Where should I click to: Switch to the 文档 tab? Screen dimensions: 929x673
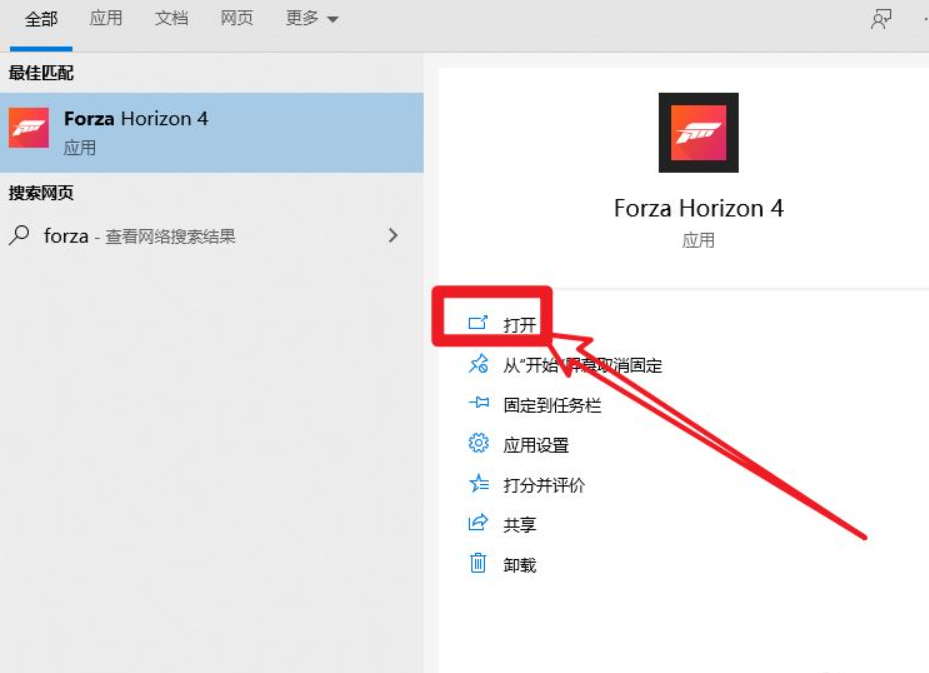(x=171, y=18)
